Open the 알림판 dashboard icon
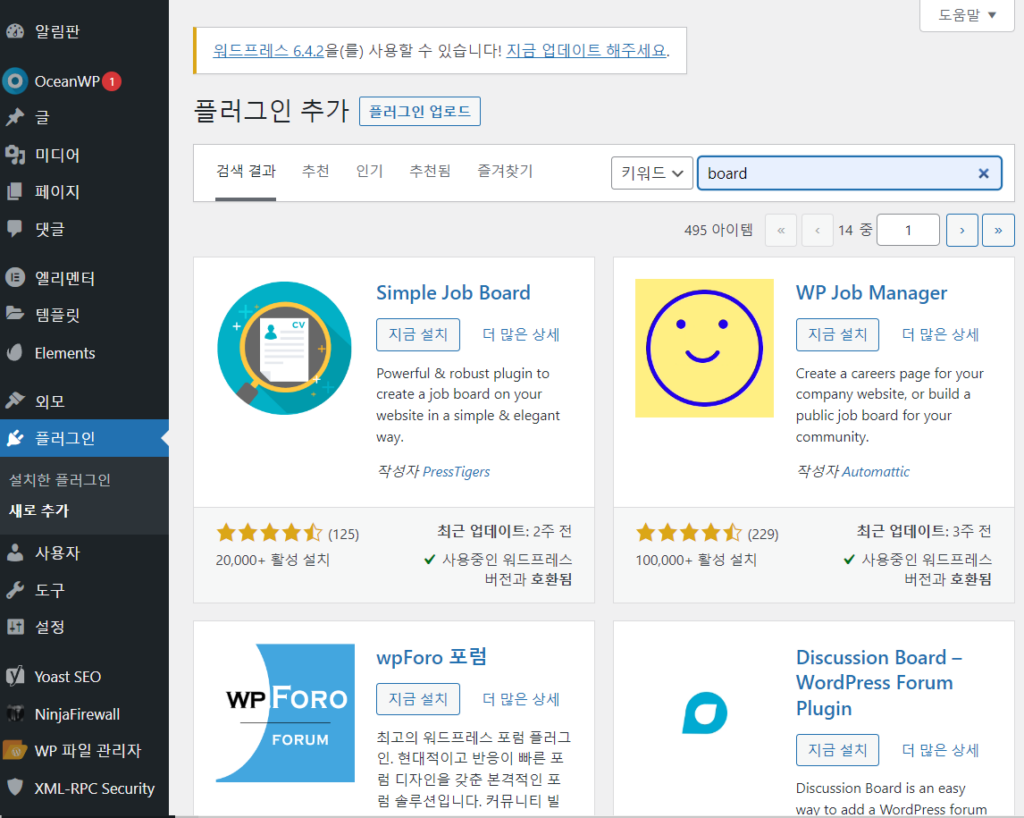The height and width of the screenshot is (818, 1024). pyautogui.click(x=15, y=31)
